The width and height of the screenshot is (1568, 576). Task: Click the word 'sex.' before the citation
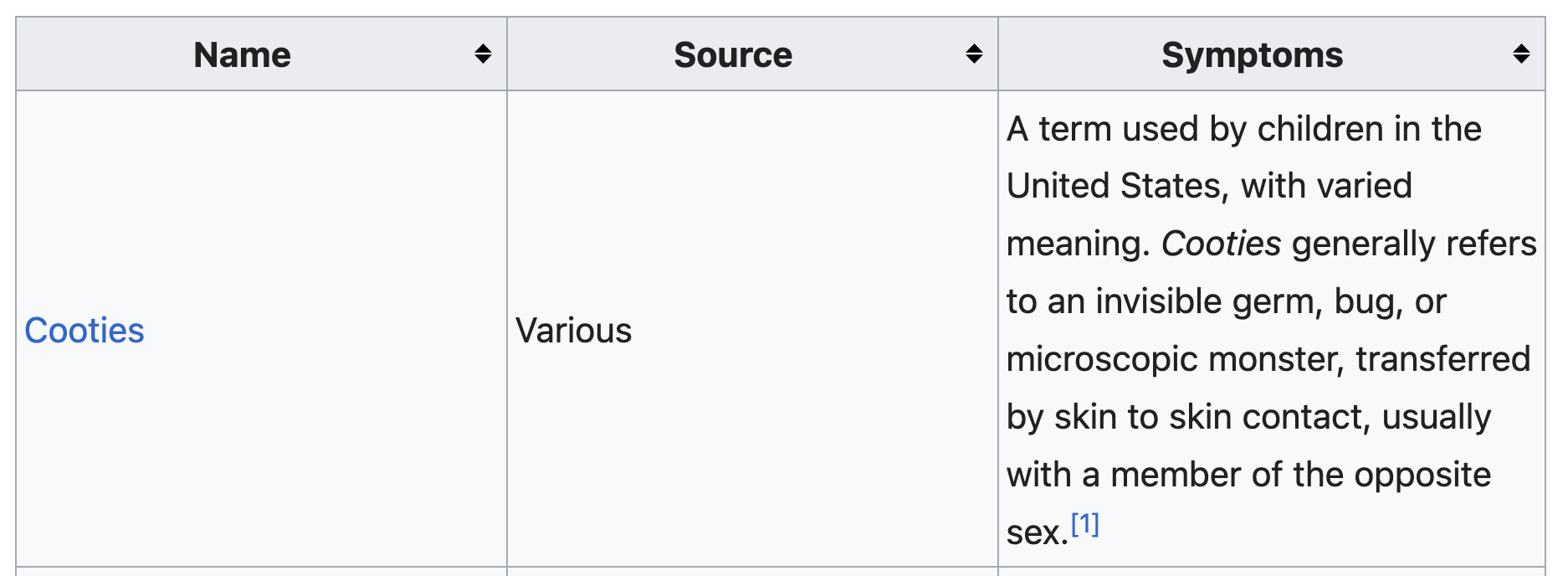(x=1038, y=532)
